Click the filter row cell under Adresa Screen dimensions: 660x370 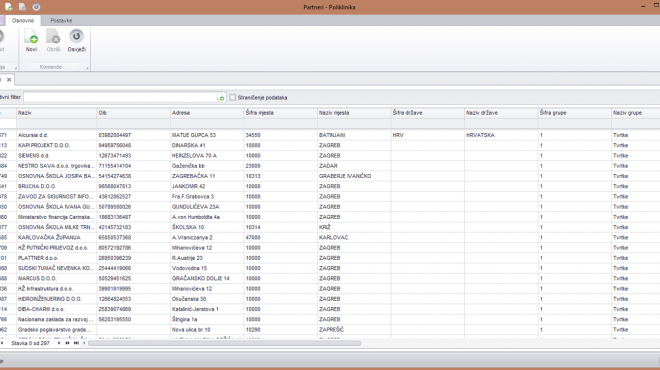point(207,124)
